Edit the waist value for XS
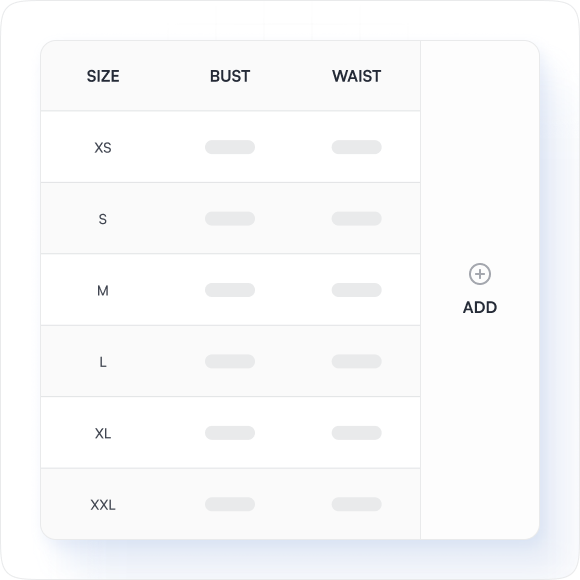Viewport: 580px width, 580px height. (x=357, y=147)
